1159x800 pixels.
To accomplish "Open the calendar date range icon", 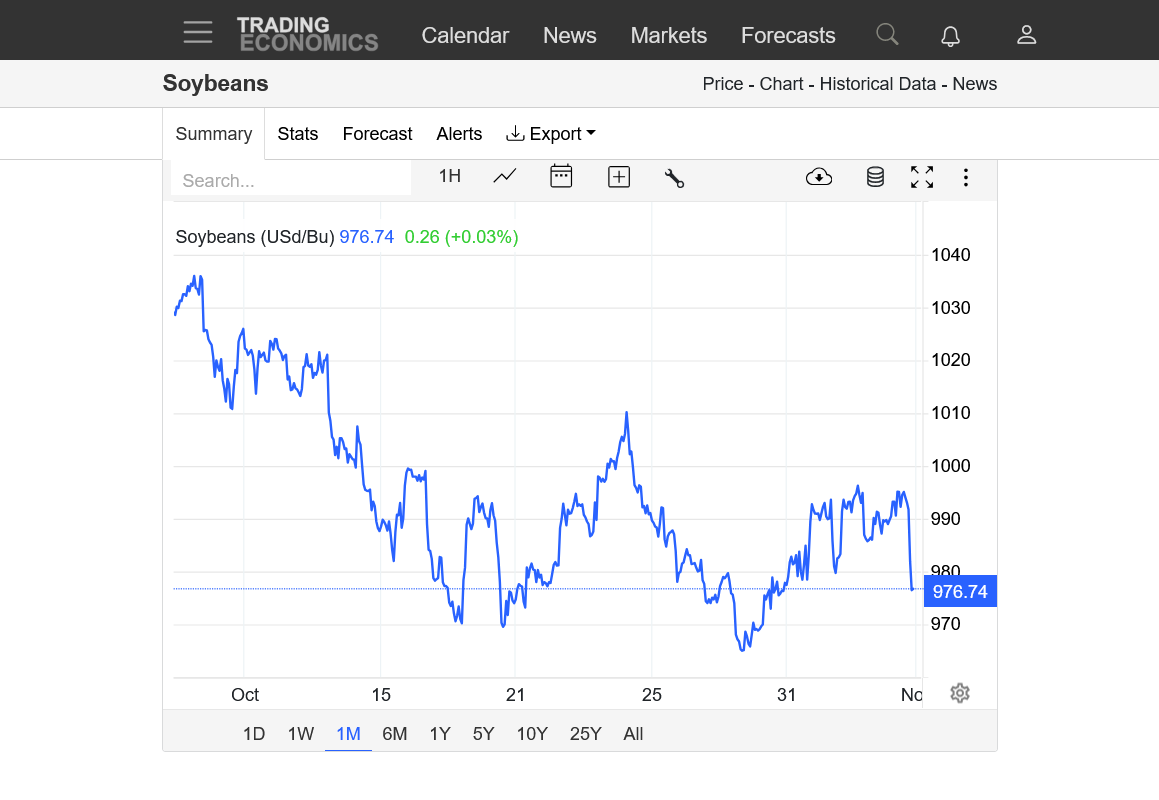I will coord(561,177).
